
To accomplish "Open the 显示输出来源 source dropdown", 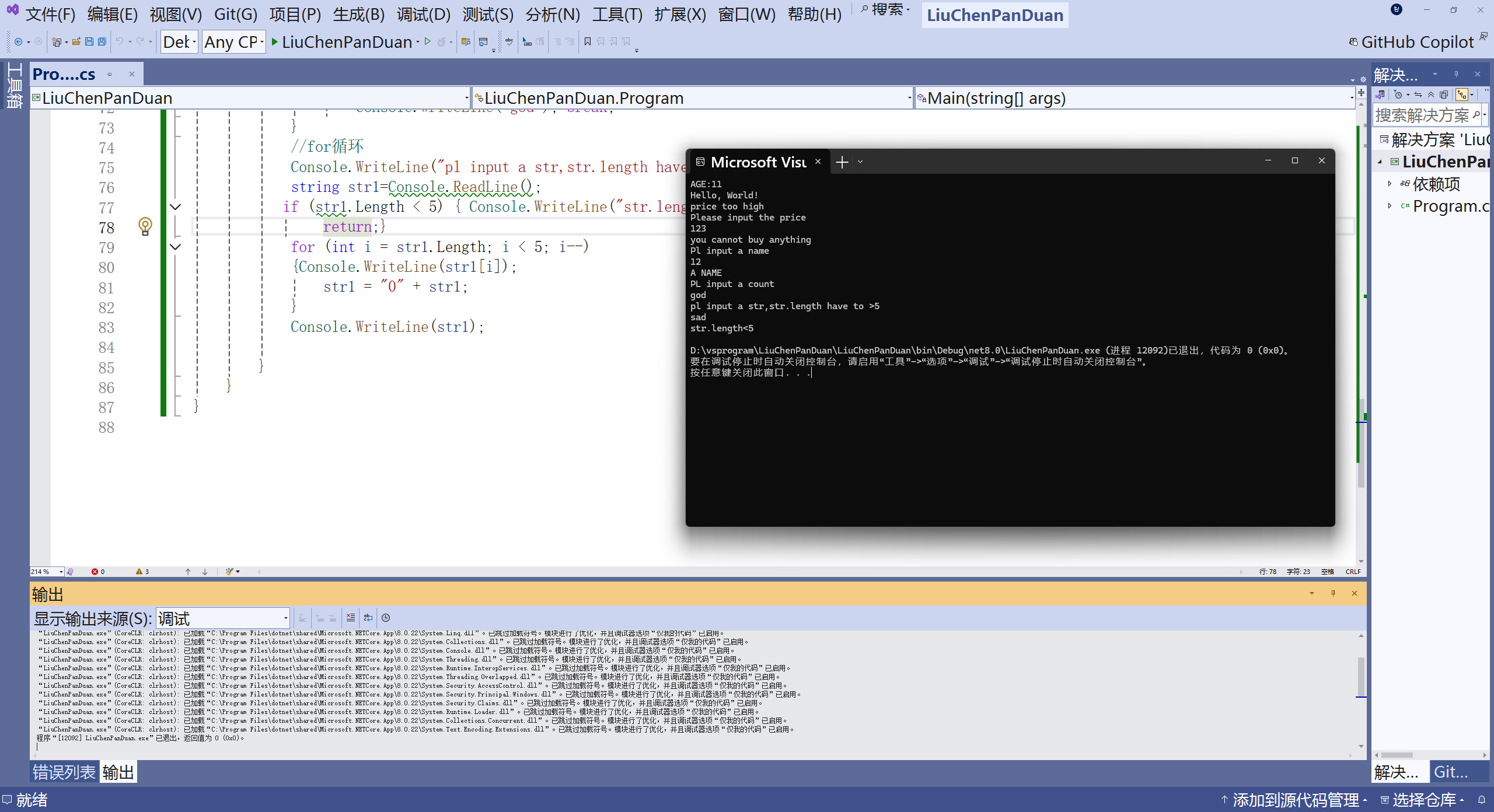I will tap(223, 618).
